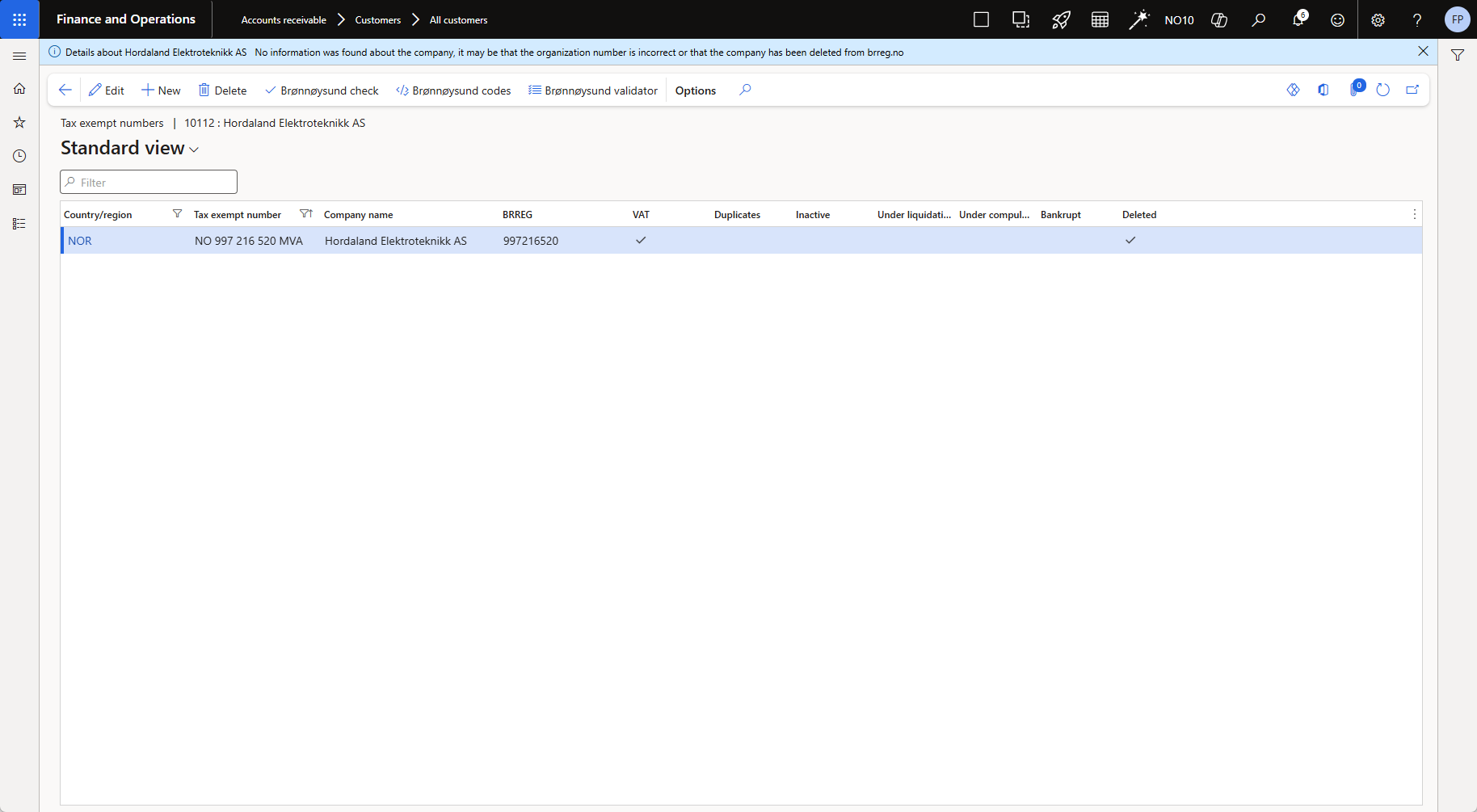1477x812 pixels.
Task: Open the FP user account avatar
Action: coord(1458,19)
